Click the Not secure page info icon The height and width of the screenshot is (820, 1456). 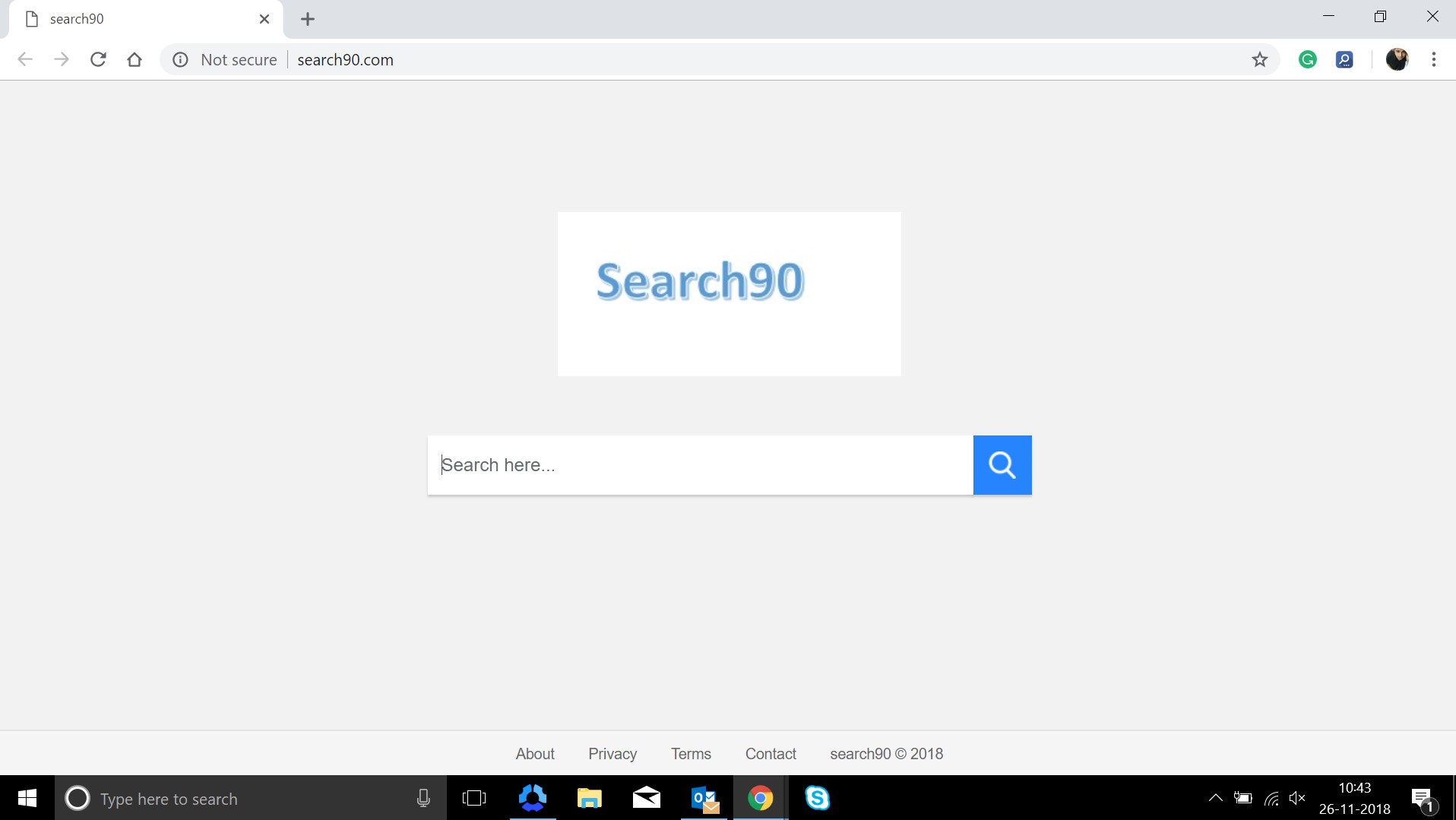[180, 59]
